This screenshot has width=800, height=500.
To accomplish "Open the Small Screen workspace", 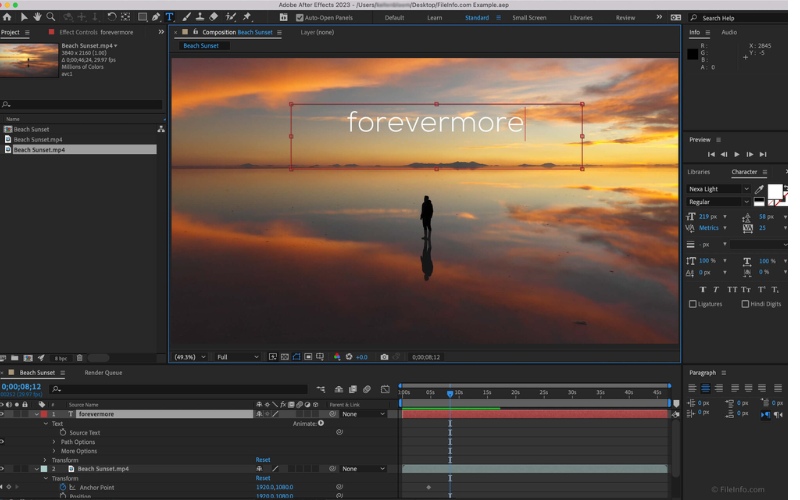I will [x=529, y=17].
